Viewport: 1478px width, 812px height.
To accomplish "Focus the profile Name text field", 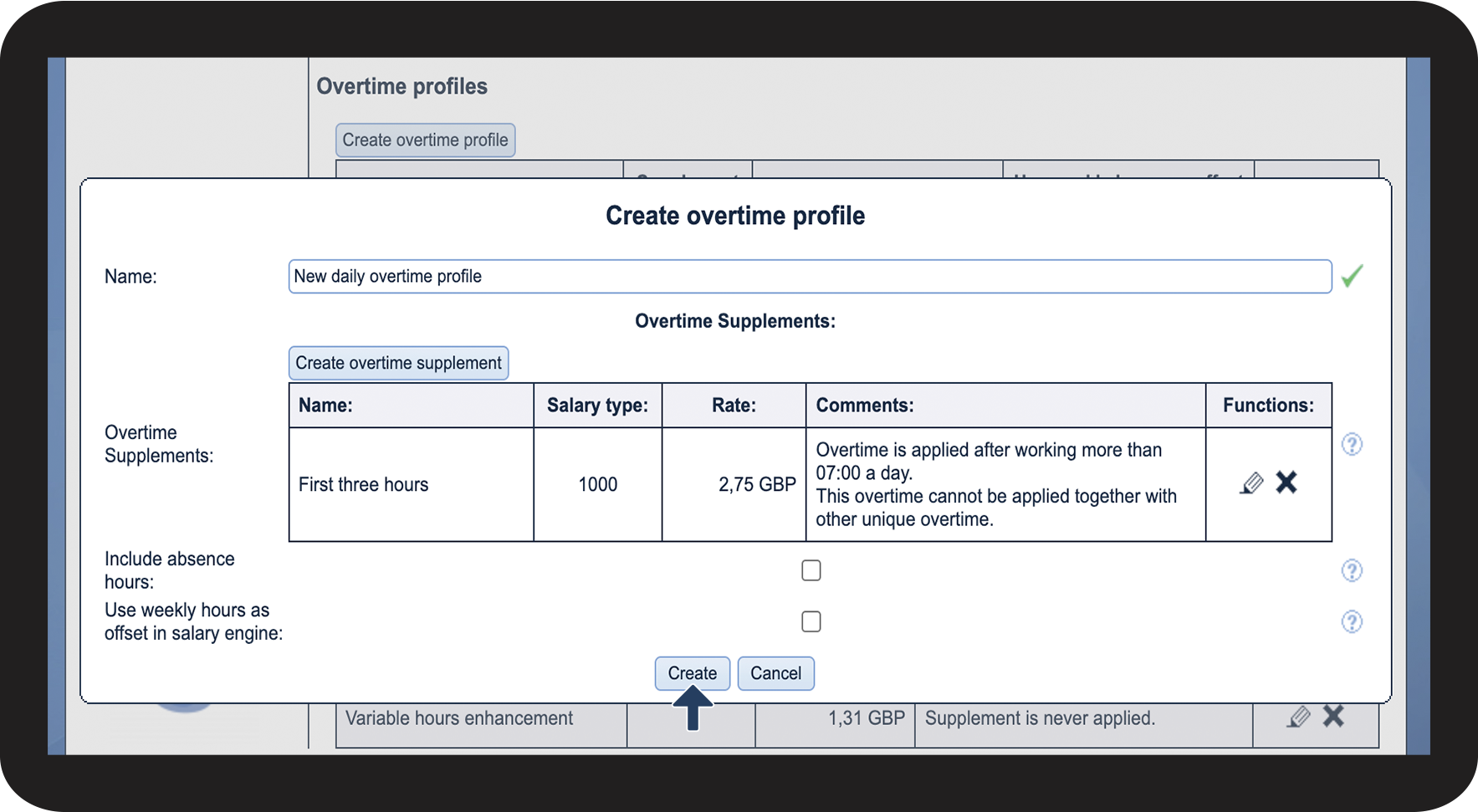I will point(809,276).
